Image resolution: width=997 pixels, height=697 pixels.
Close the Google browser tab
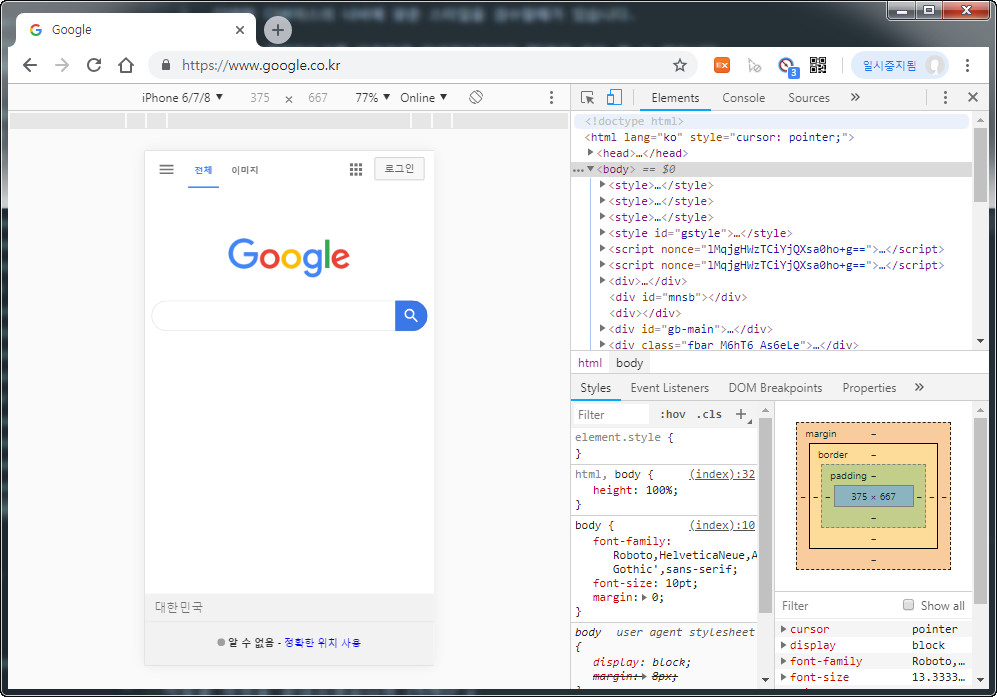[240, 30]
